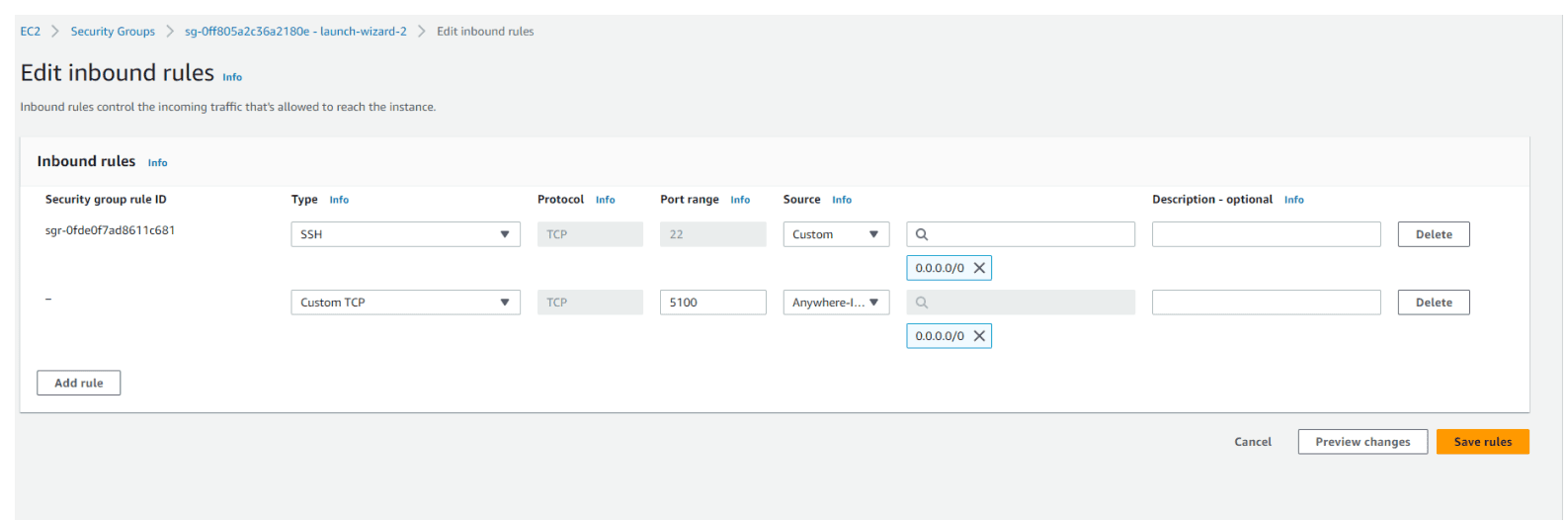
Task: Open Info next to Edit inbound rules
Action: tap(232, 77)
